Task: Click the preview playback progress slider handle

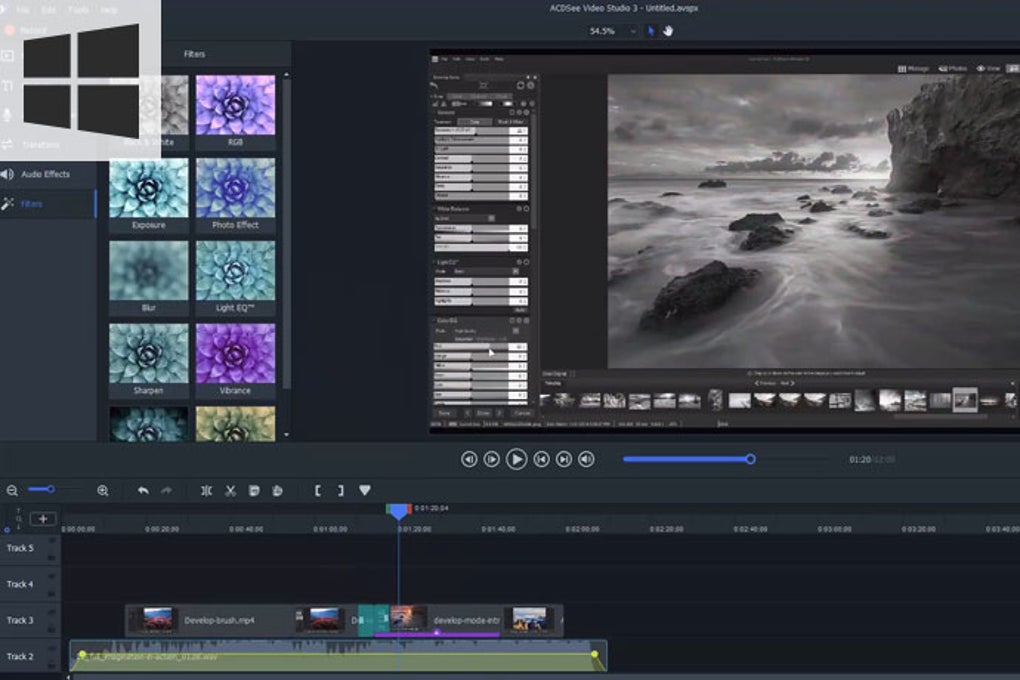Action: (x=750, y=459)
